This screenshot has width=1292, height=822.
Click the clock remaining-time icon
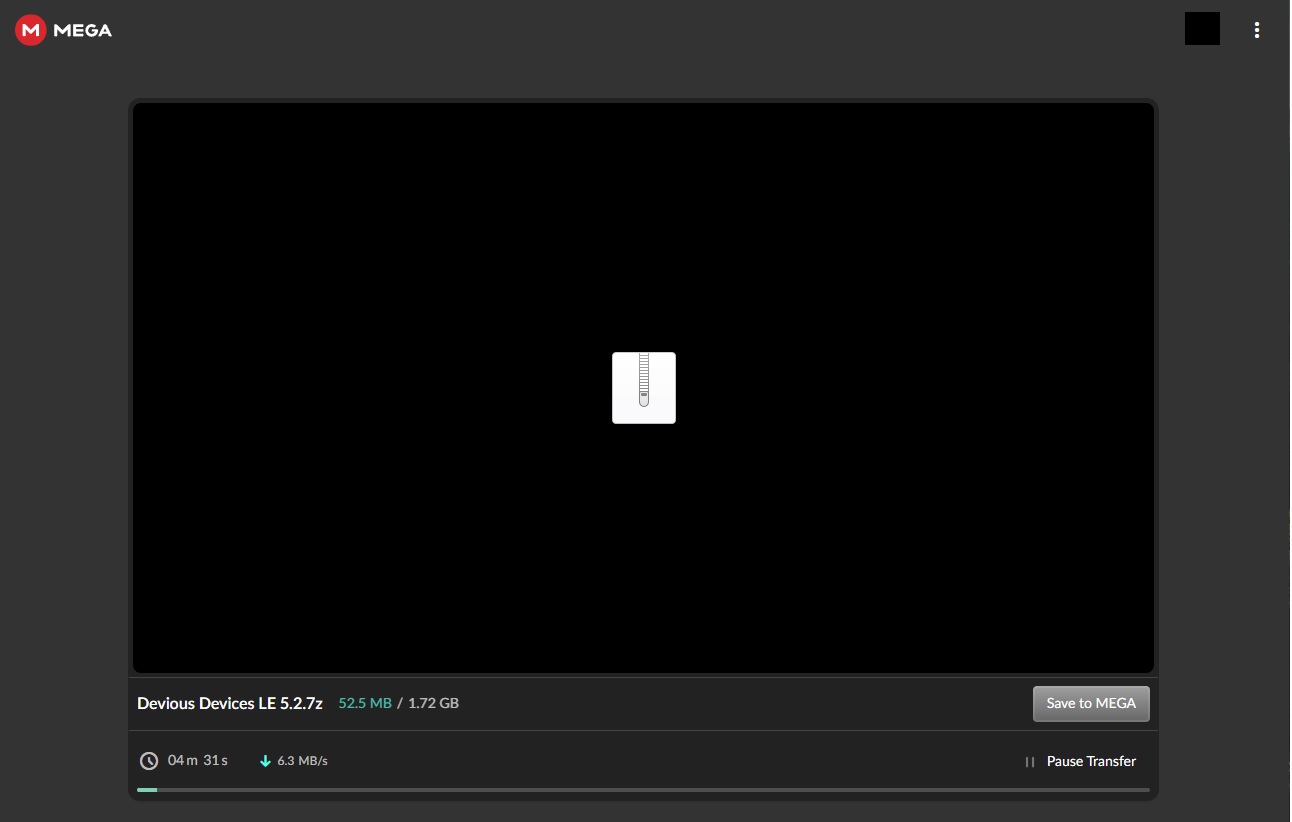[x=149, y=761]
